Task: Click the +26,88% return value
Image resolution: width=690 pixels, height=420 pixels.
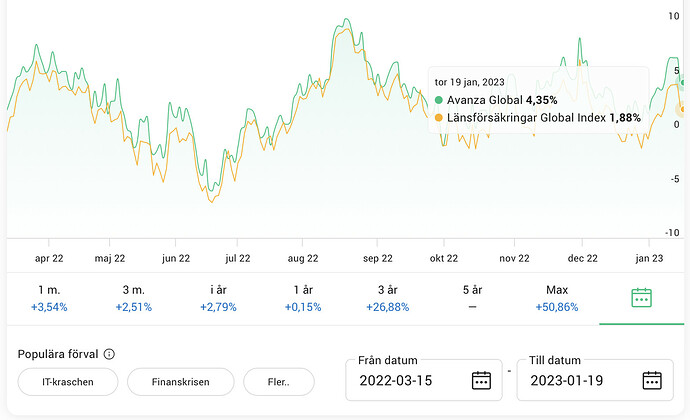Action: (x=388, y=307)
